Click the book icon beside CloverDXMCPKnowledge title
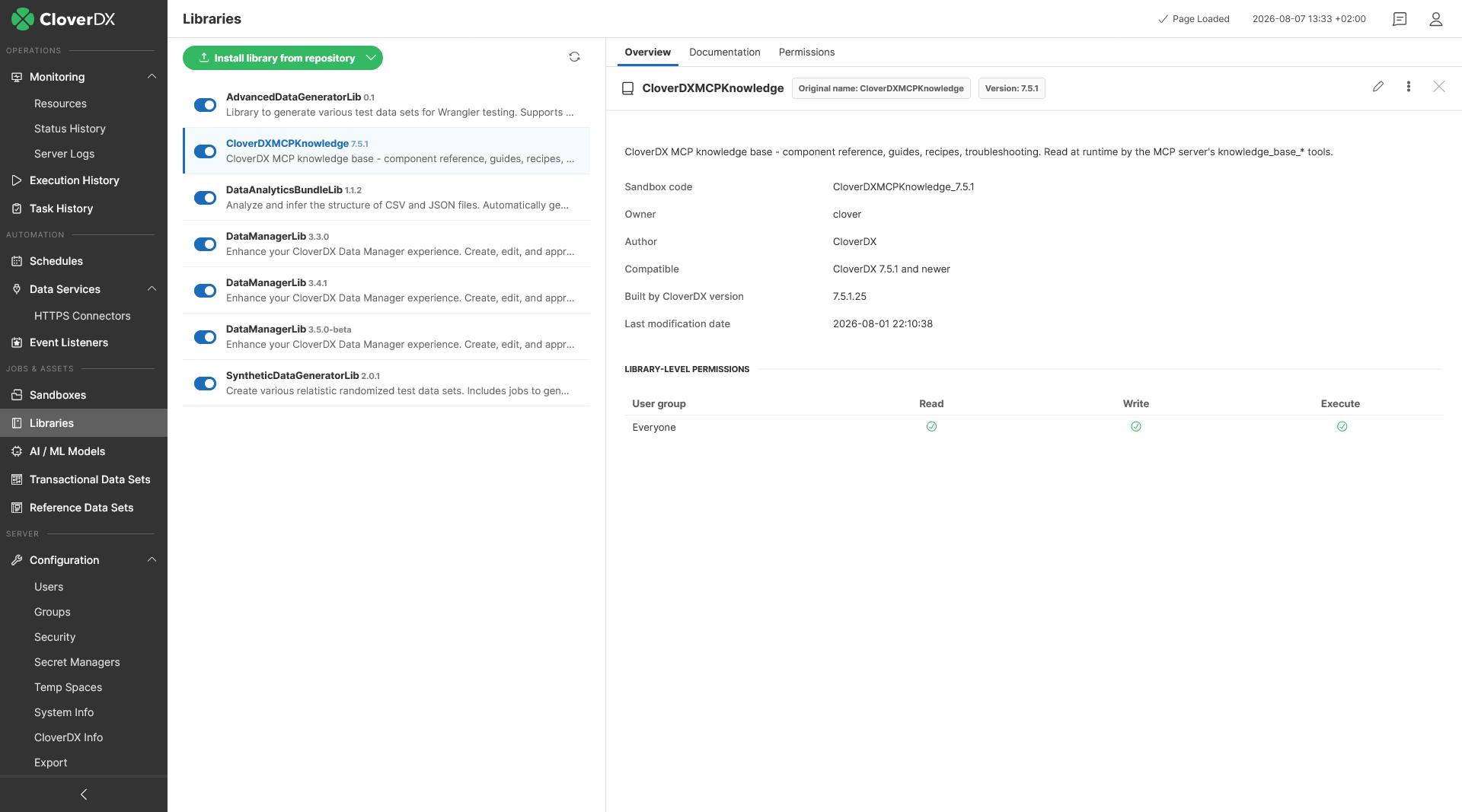The width and height of the screenshot is (1462, 812). click(628, 88)
